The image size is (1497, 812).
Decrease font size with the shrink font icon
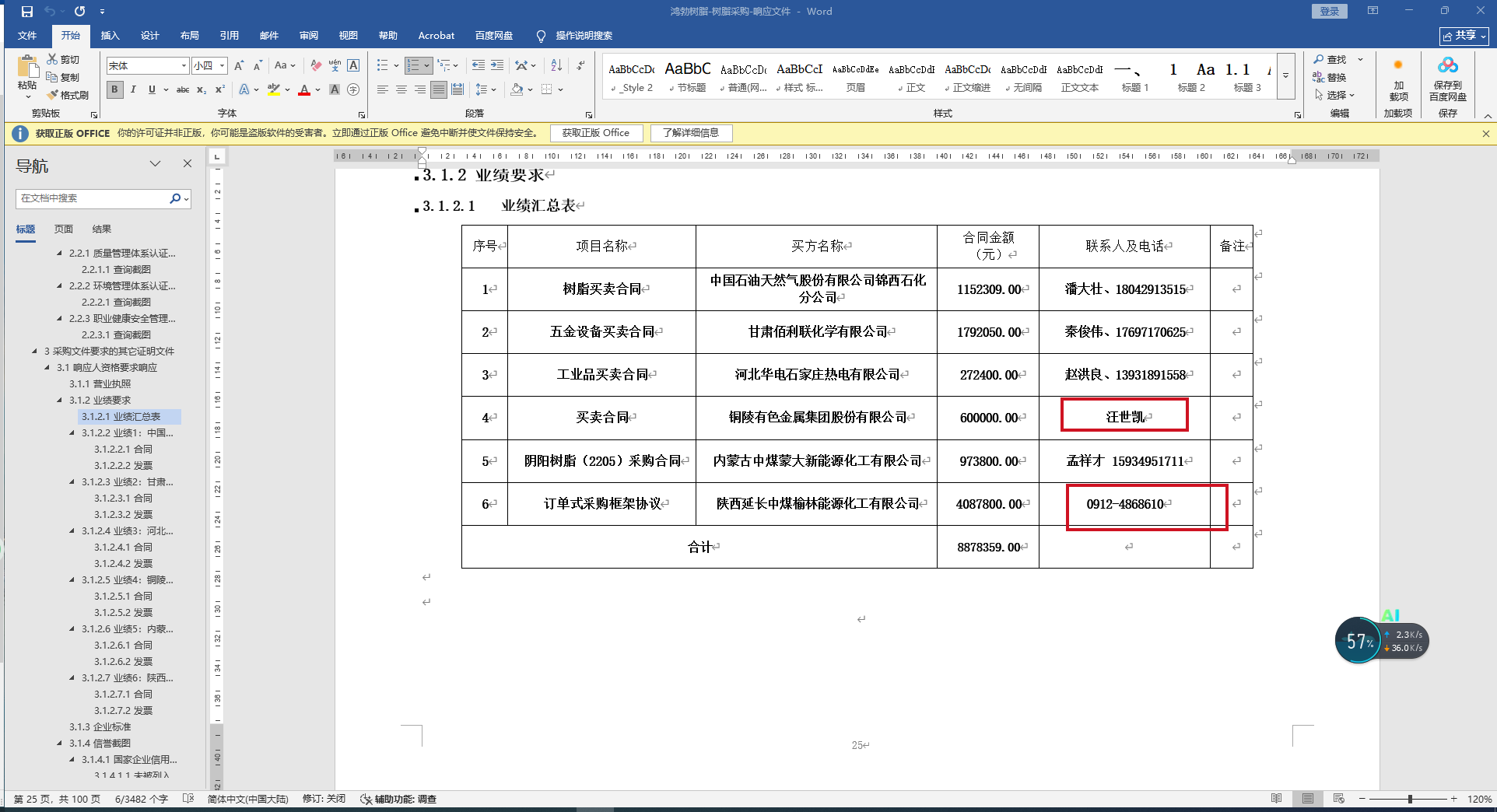[258, 66]
